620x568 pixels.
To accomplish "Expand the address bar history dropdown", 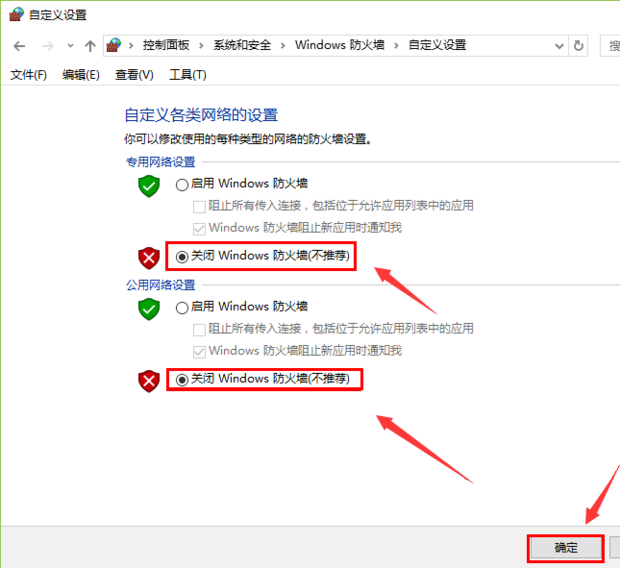I will [x=559, y=46].
